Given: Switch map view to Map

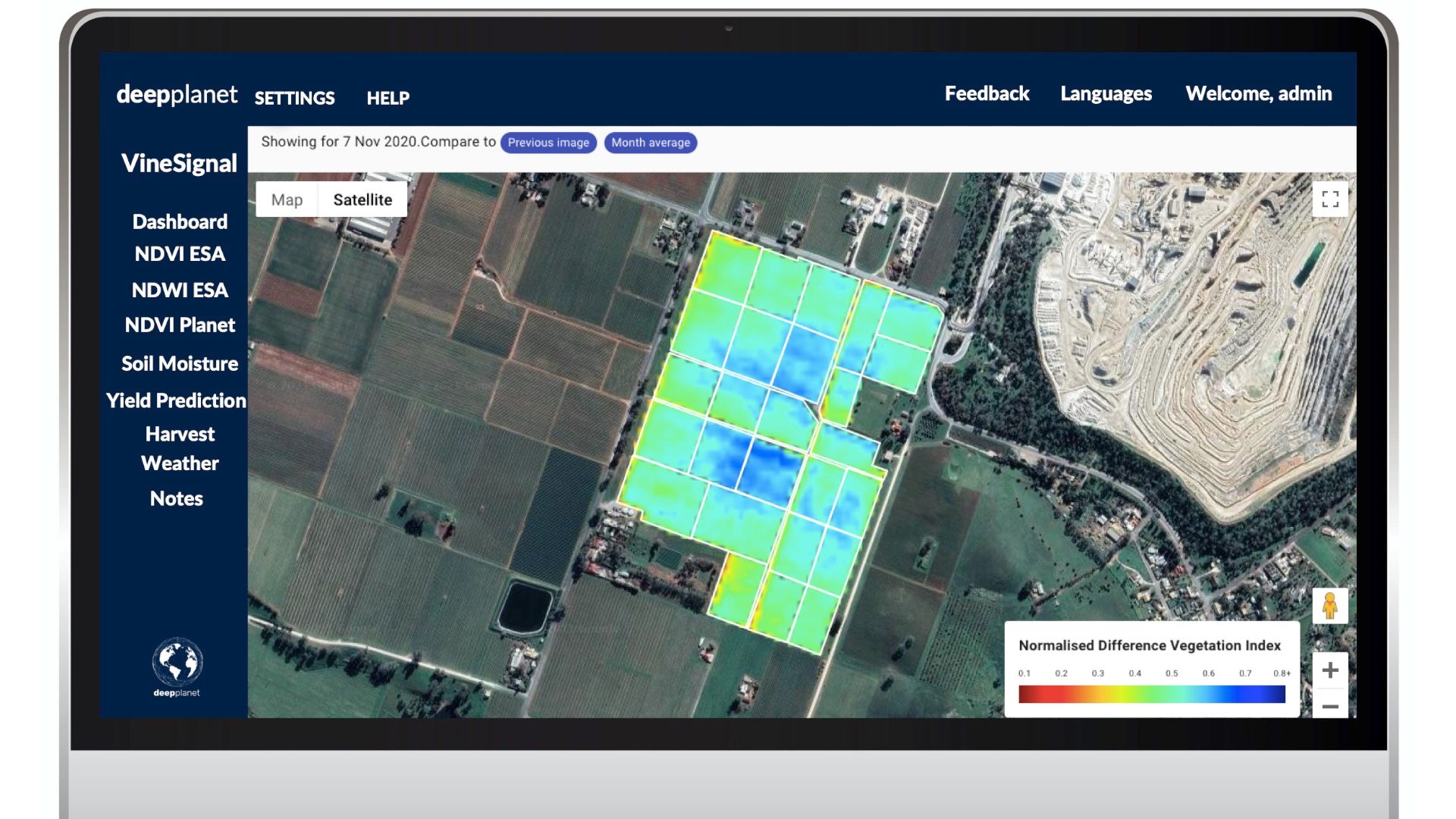Looking at the screenshot, I should coord(287,199).
